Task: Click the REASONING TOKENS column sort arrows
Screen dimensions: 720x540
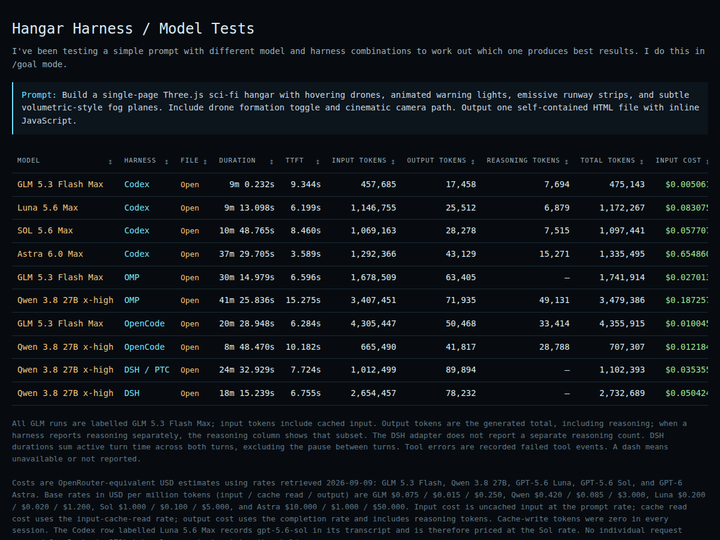Action: [x=566, y=161]
